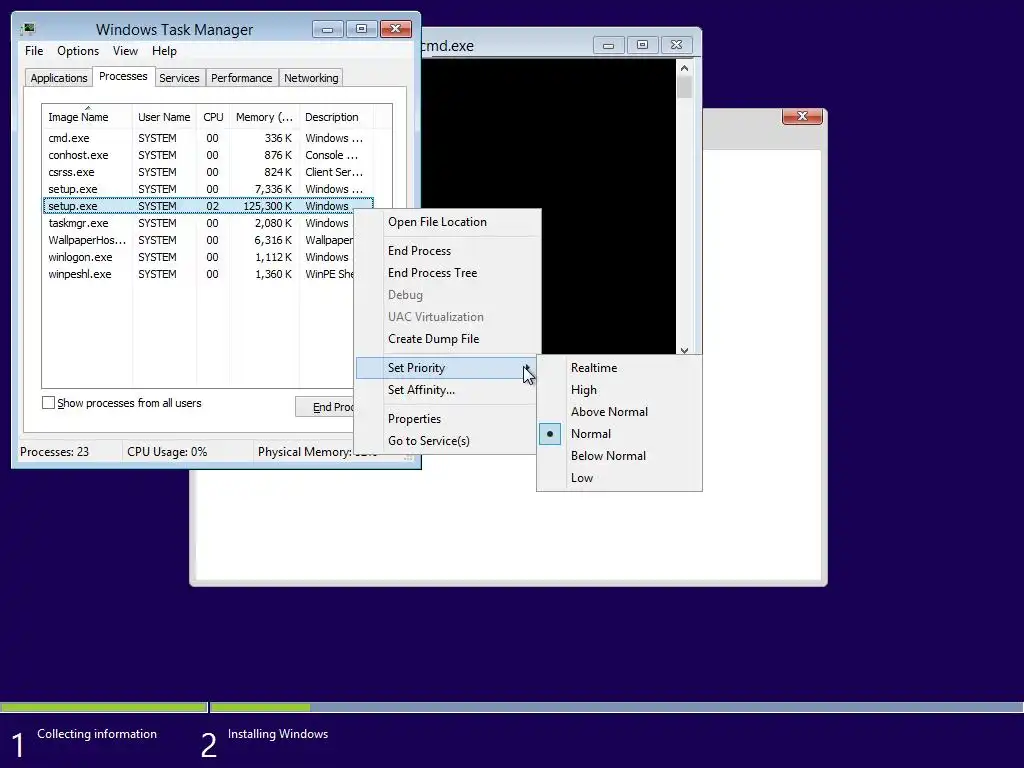Choose End Process Tree
Viewport: 1024px width, 768px height.
point(432,273)
